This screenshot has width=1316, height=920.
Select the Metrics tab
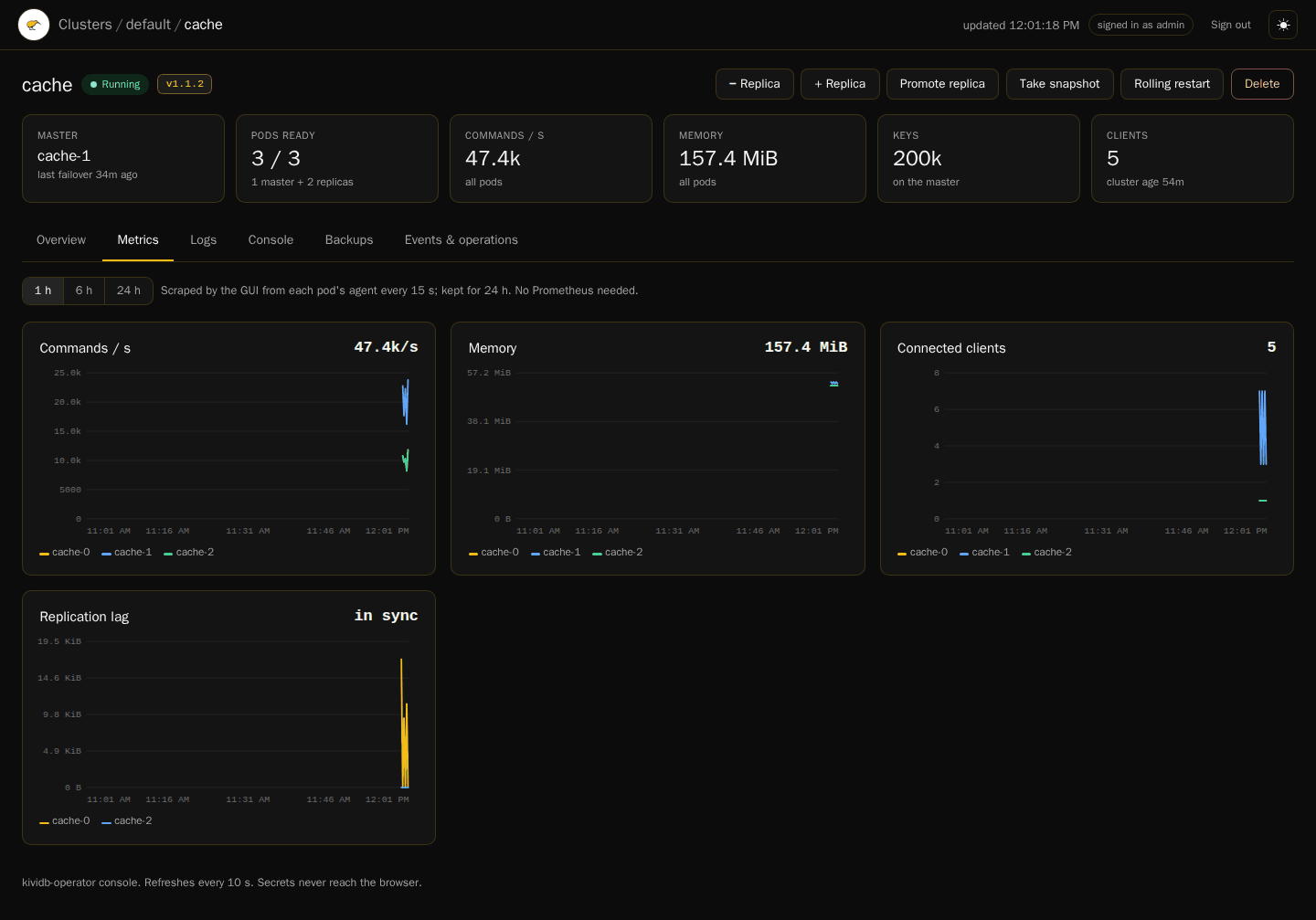click(138, 240)
